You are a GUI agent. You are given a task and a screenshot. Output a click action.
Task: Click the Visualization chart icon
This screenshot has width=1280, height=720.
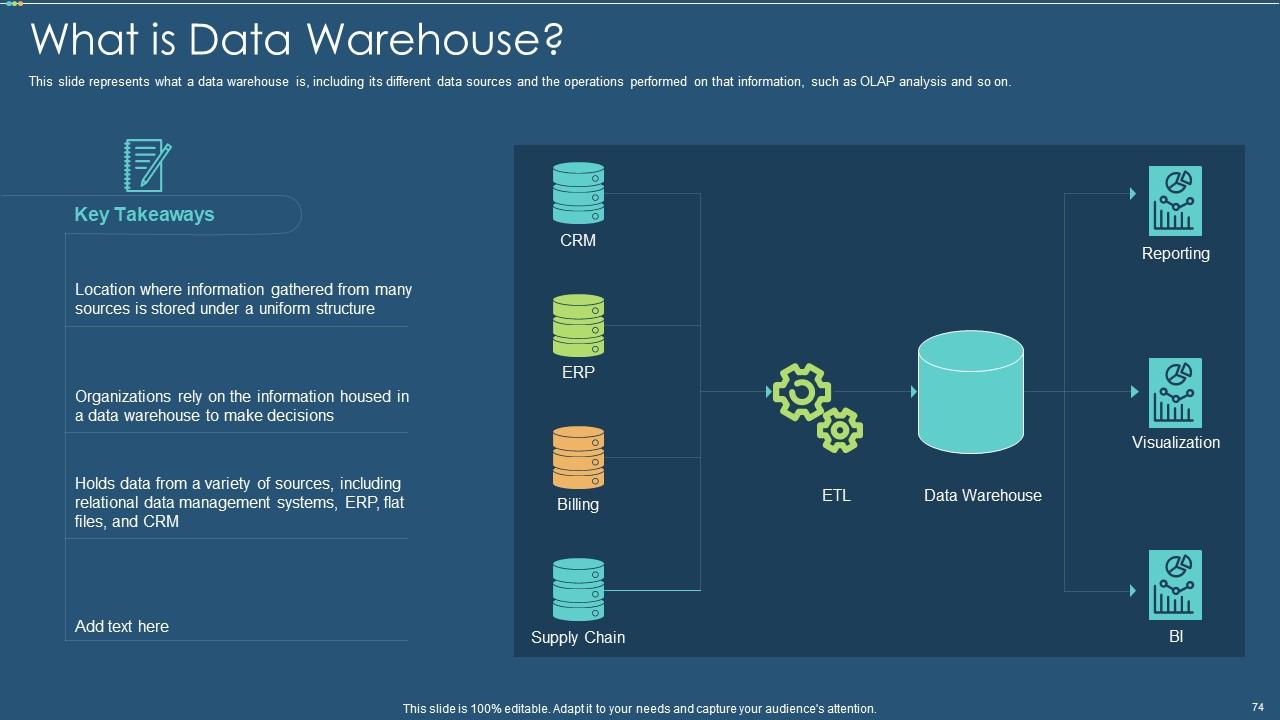click(1175, 392)
